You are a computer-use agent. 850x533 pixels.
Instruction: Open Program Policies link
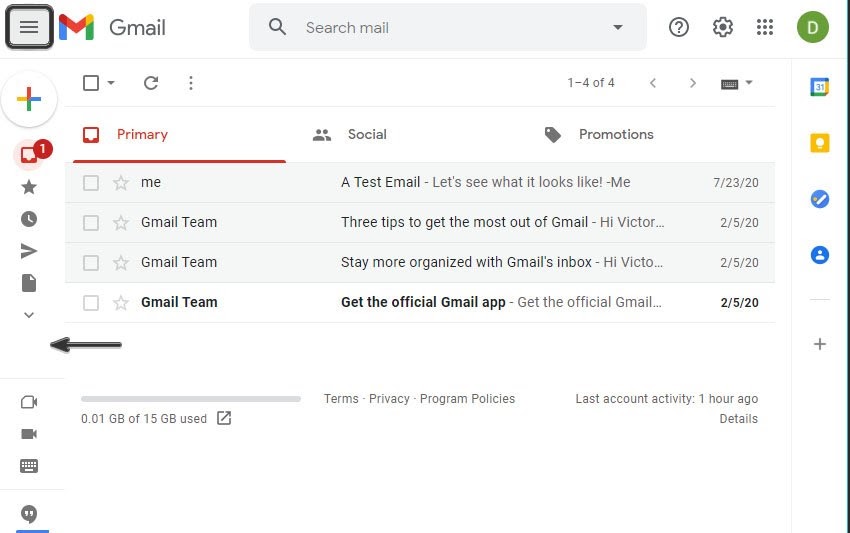tap(467, 399)
